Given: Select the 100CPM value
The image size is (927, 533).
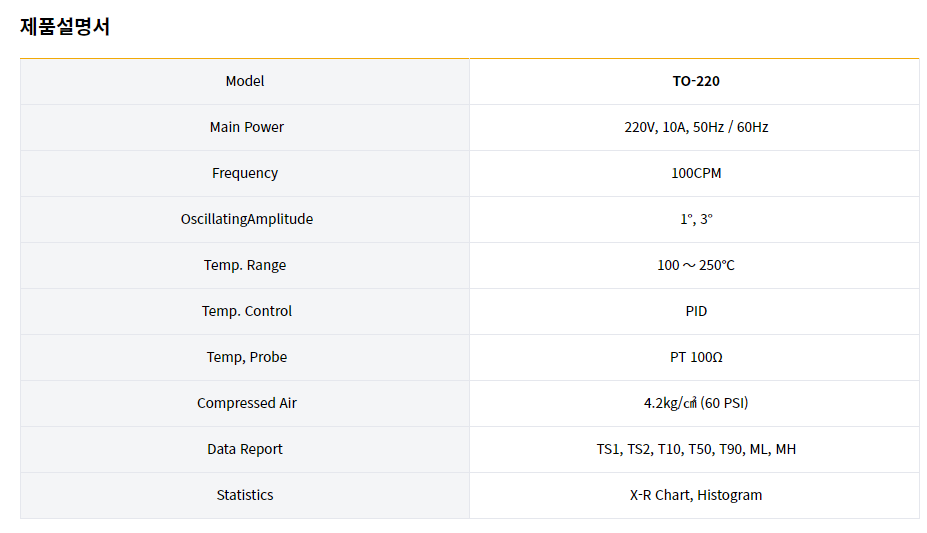Looking at the screenshot, I should point(696,173).
